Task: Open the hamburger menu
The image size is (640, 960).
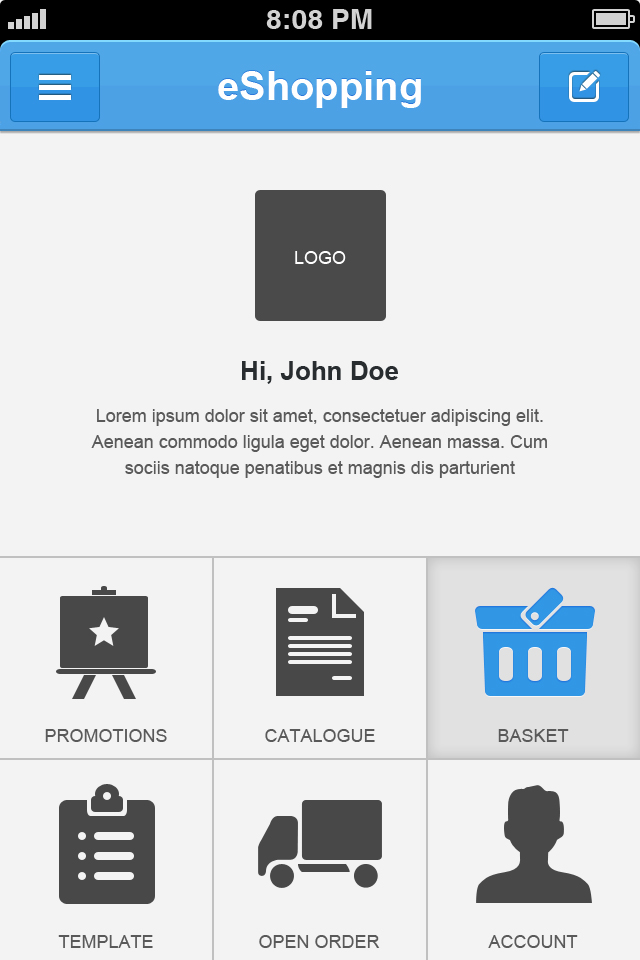Action: 55,87
